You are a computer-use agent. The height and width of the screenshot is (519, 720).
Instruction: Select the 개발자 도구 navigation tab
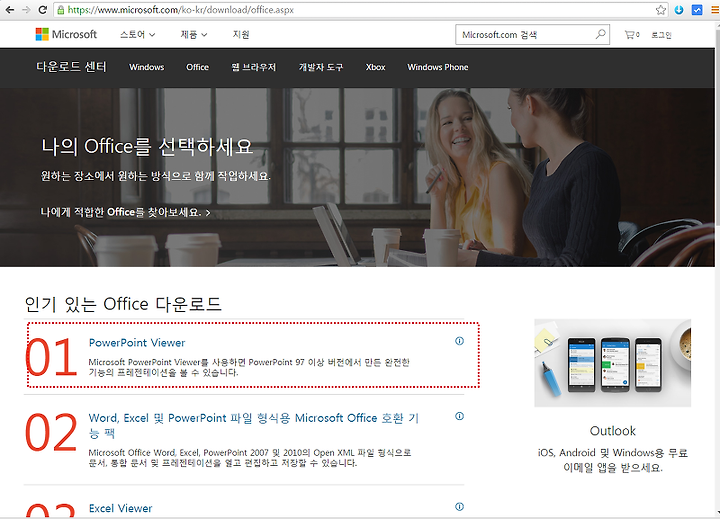point(321,67)
